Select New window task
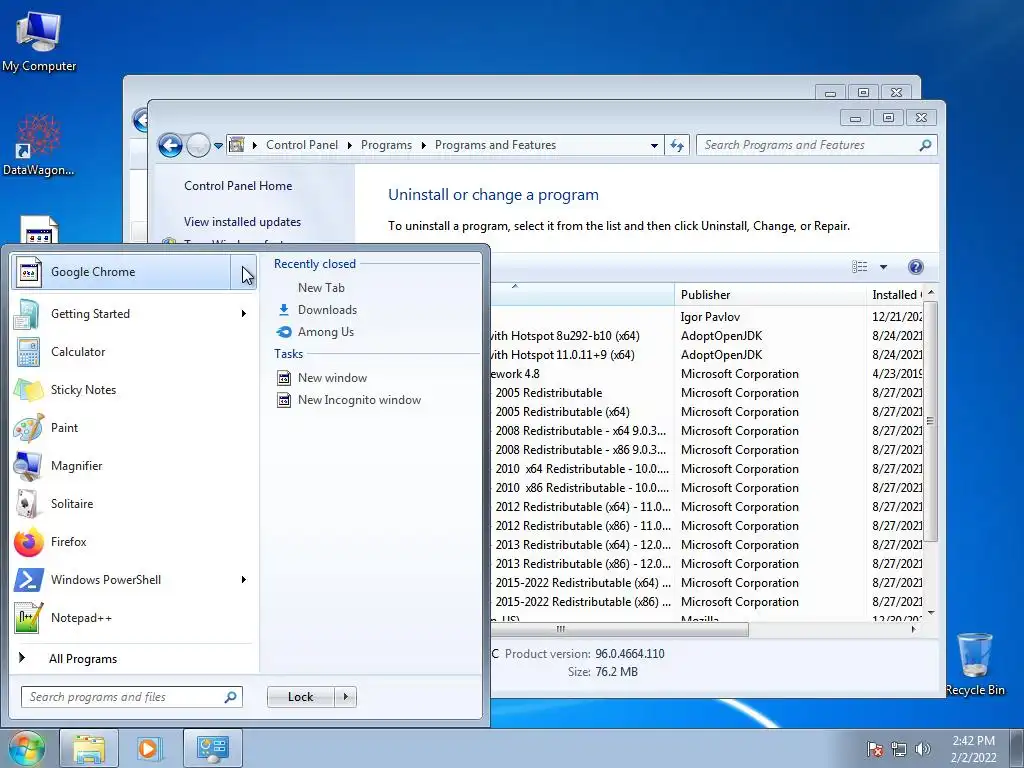 pyautogui.click(x=332, y=377)
